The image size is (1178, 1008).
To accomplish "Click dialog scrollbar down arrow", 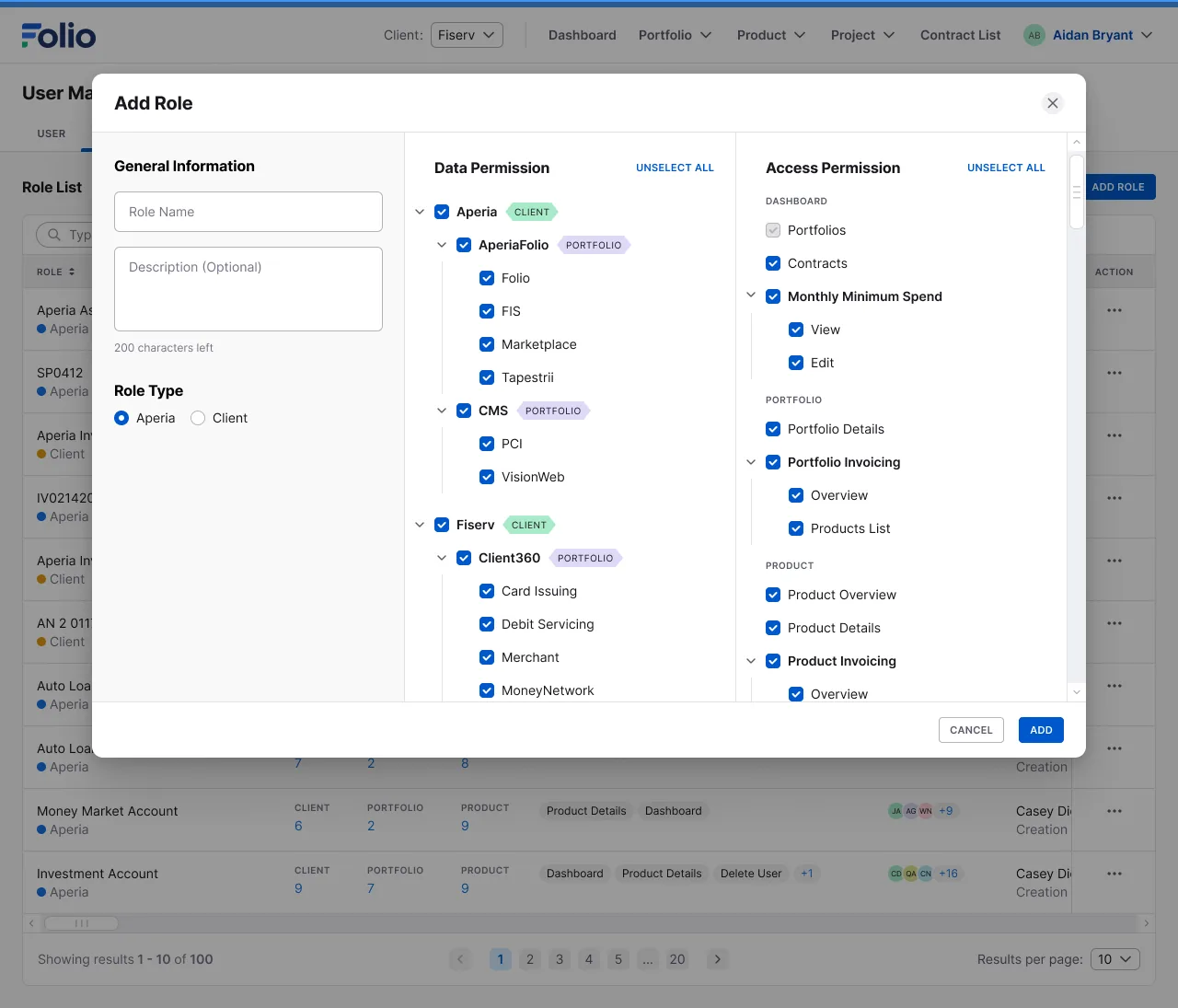I will click(1077, 691).
